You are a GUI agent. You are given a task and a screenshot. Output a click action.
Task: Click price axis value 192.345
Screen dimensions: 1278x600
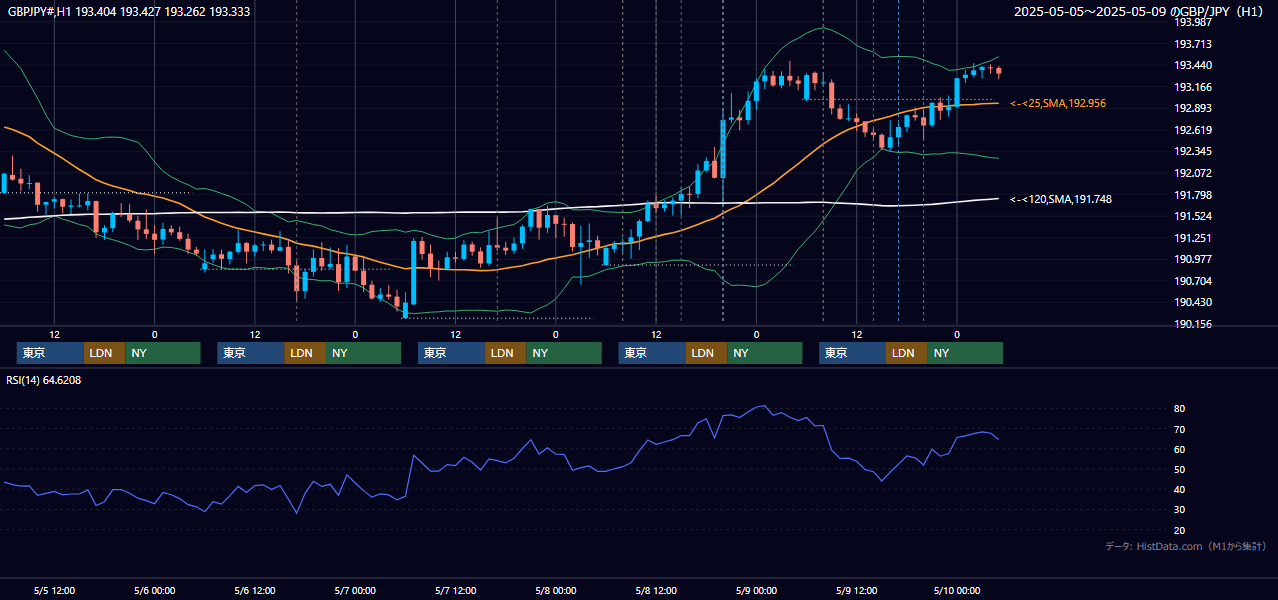(1193, 152)
